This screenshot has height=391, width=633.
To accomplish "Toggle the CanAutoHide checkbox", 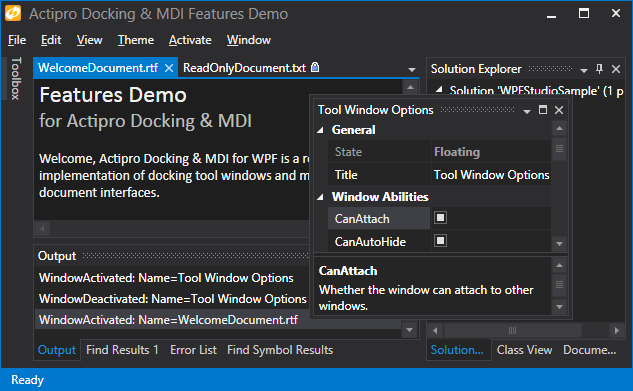I will [440, 241].
